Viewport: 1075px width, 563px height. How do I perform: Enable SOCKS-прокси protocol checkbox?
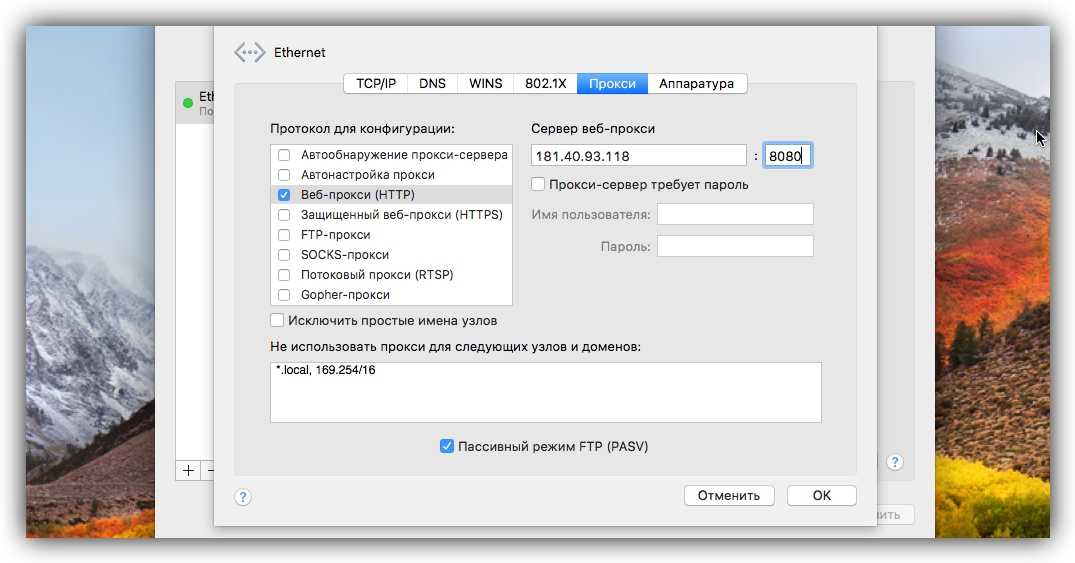pyautogui.click(x=284, y=255)
